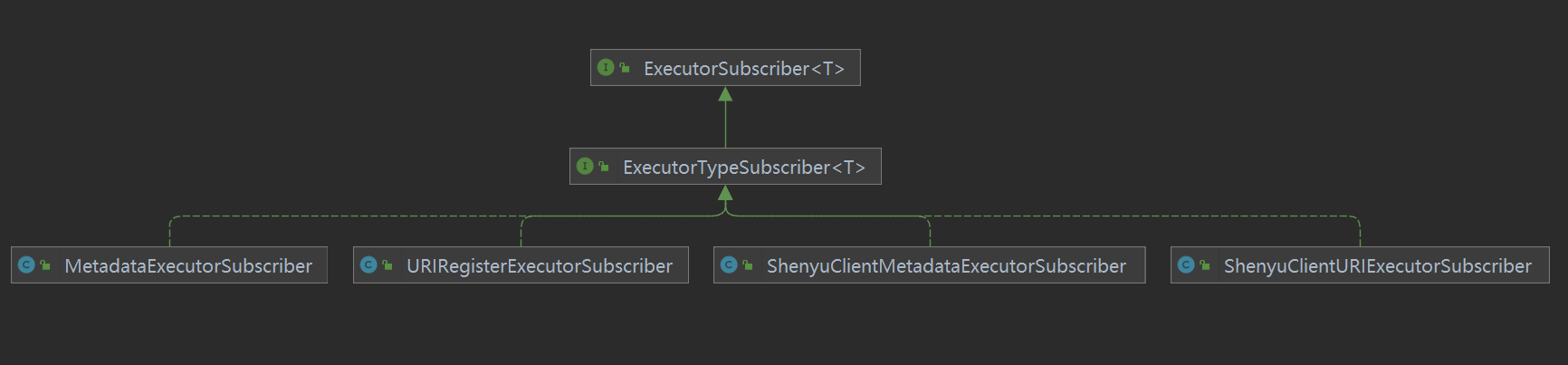The height and width of the screenshot is (365, 1568).
Task: Click the visibility lock icon on URIRegisterExecutorSubscriber
Action: [x=387, y=265]
